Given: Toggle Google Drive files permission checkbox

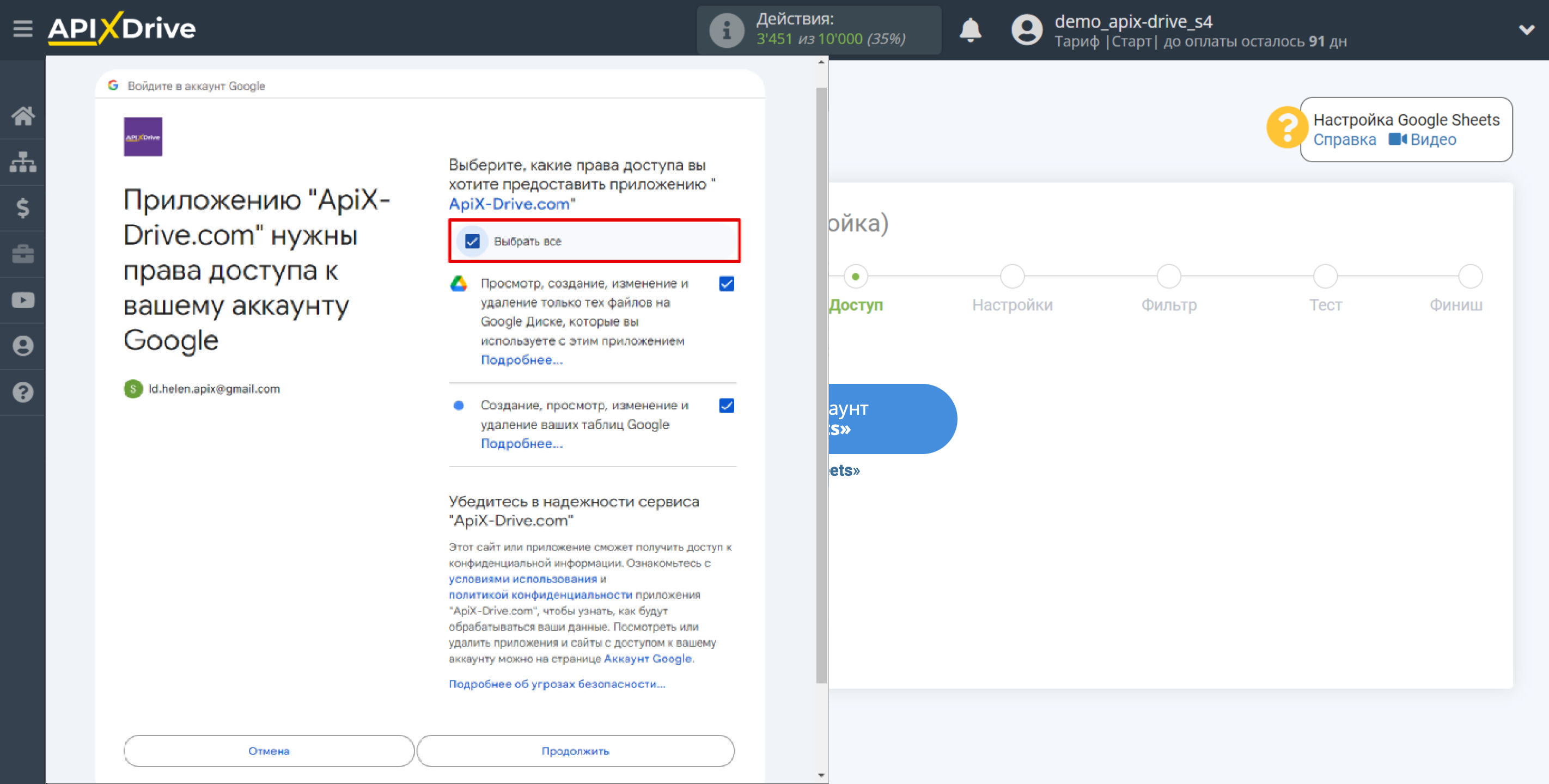Looking at the screenshot, I should coord(727,284).
